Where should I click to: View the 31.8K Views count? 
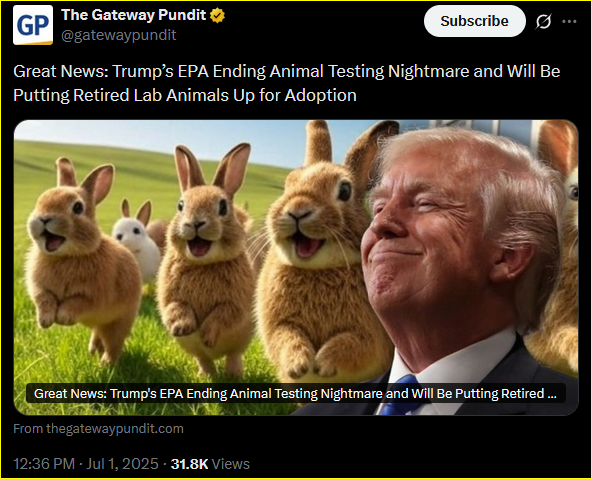210,464
